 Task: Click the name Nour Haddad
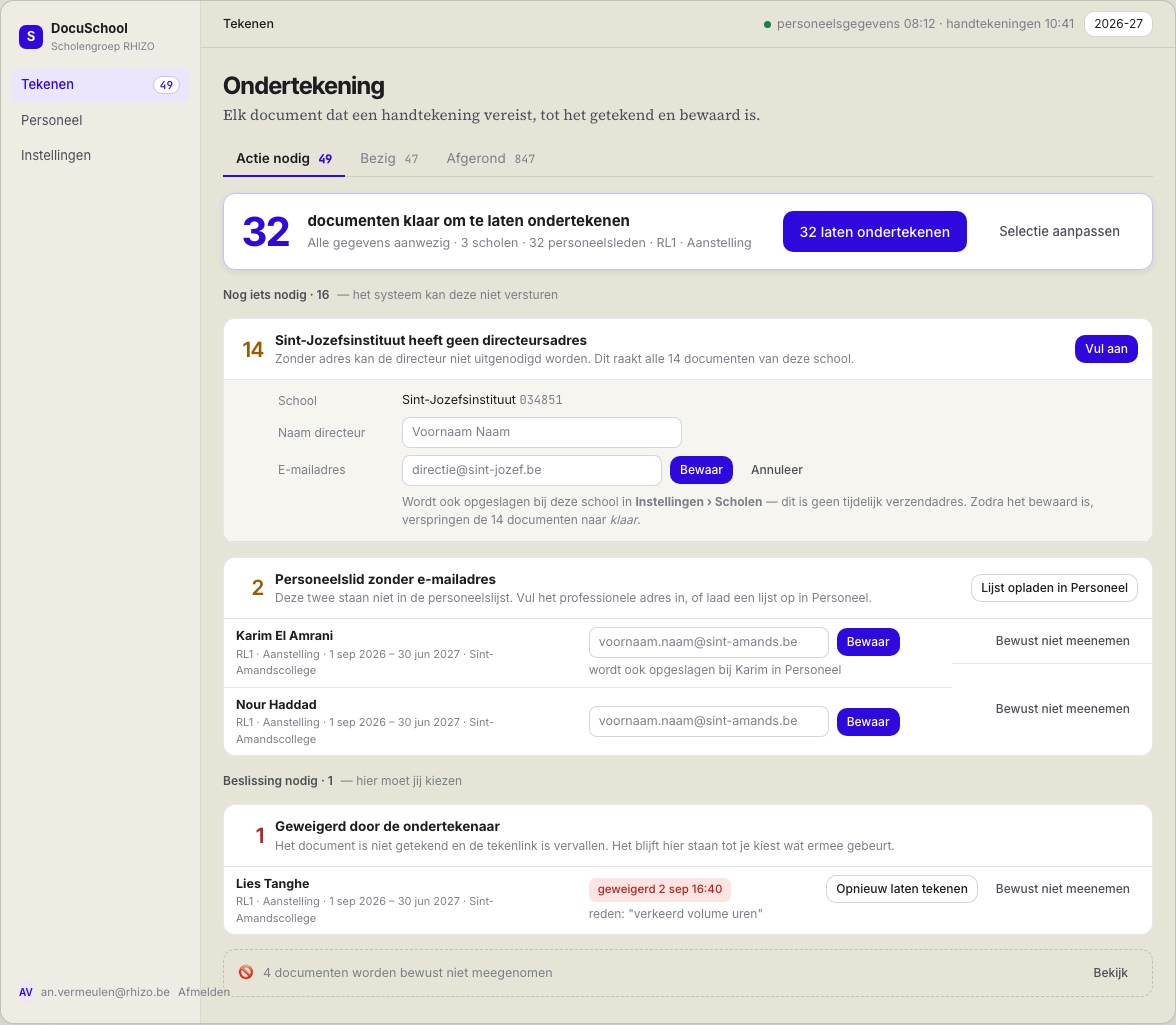click(x=276, y=705)
